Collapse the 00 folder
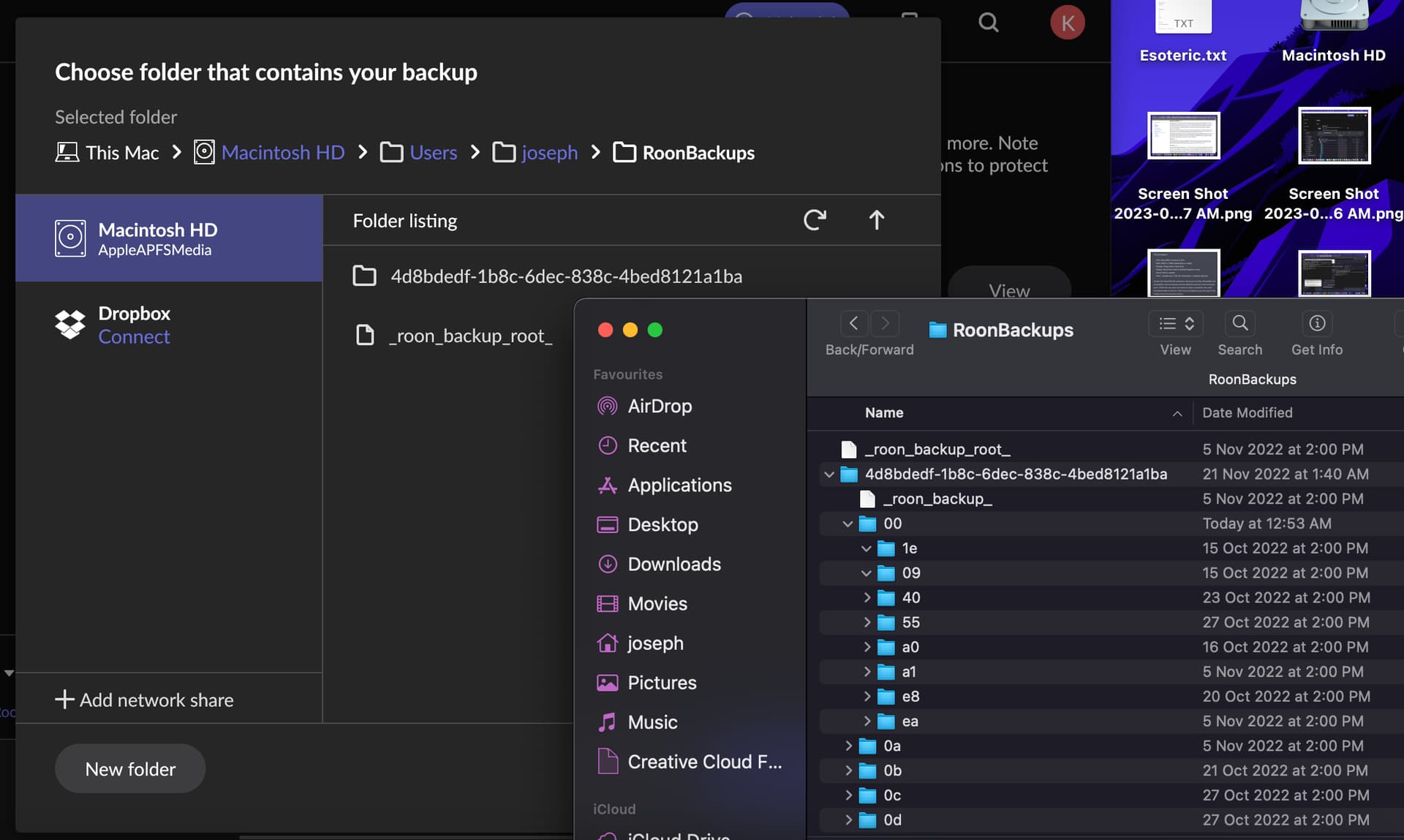 point(848,523)
